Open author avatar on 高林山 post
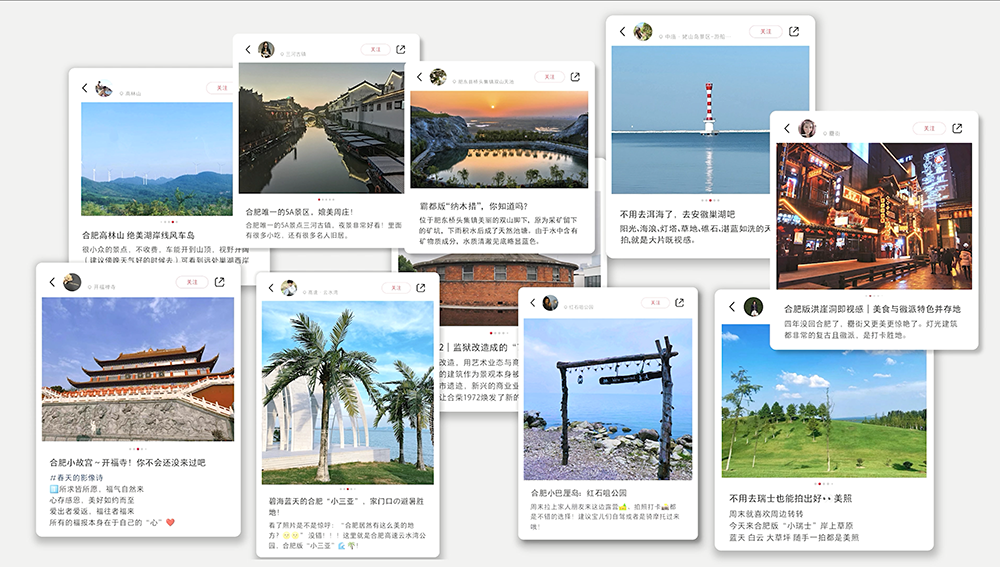 click(x=103, y=89)
